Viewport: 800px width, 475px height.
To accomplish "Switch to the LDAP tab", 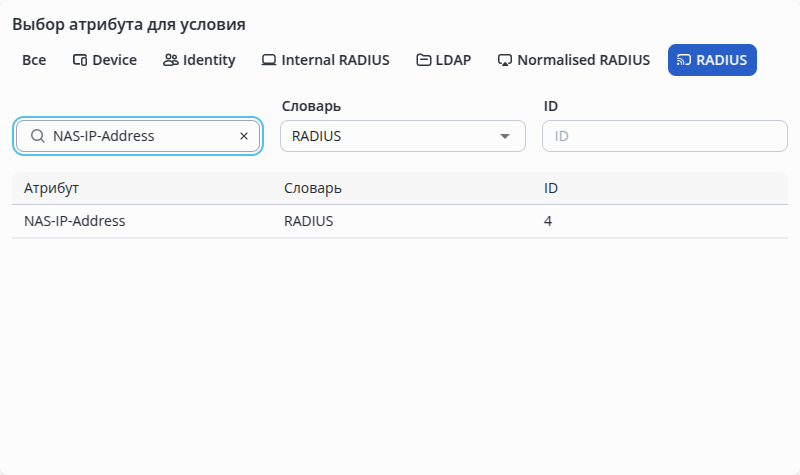I will click(443, 60).
